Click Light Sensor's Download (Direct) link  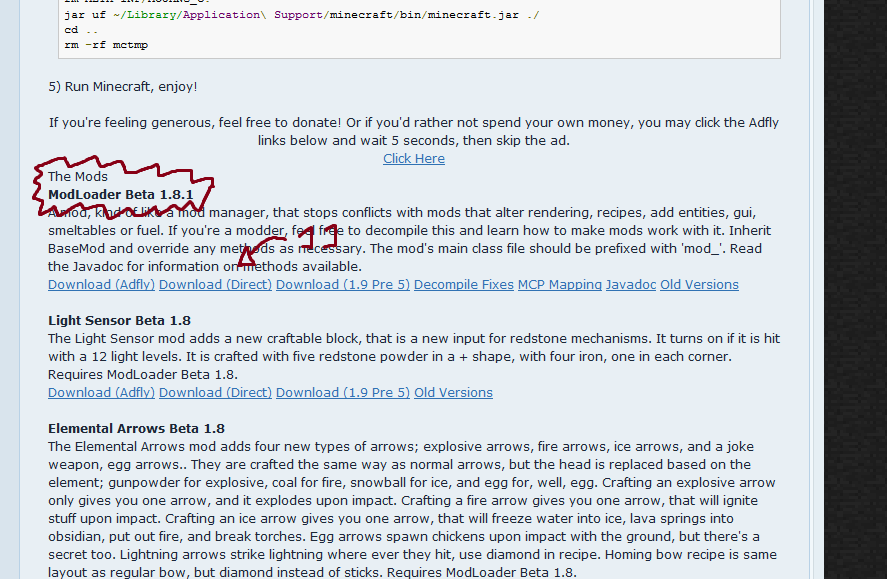pos(215,393)
